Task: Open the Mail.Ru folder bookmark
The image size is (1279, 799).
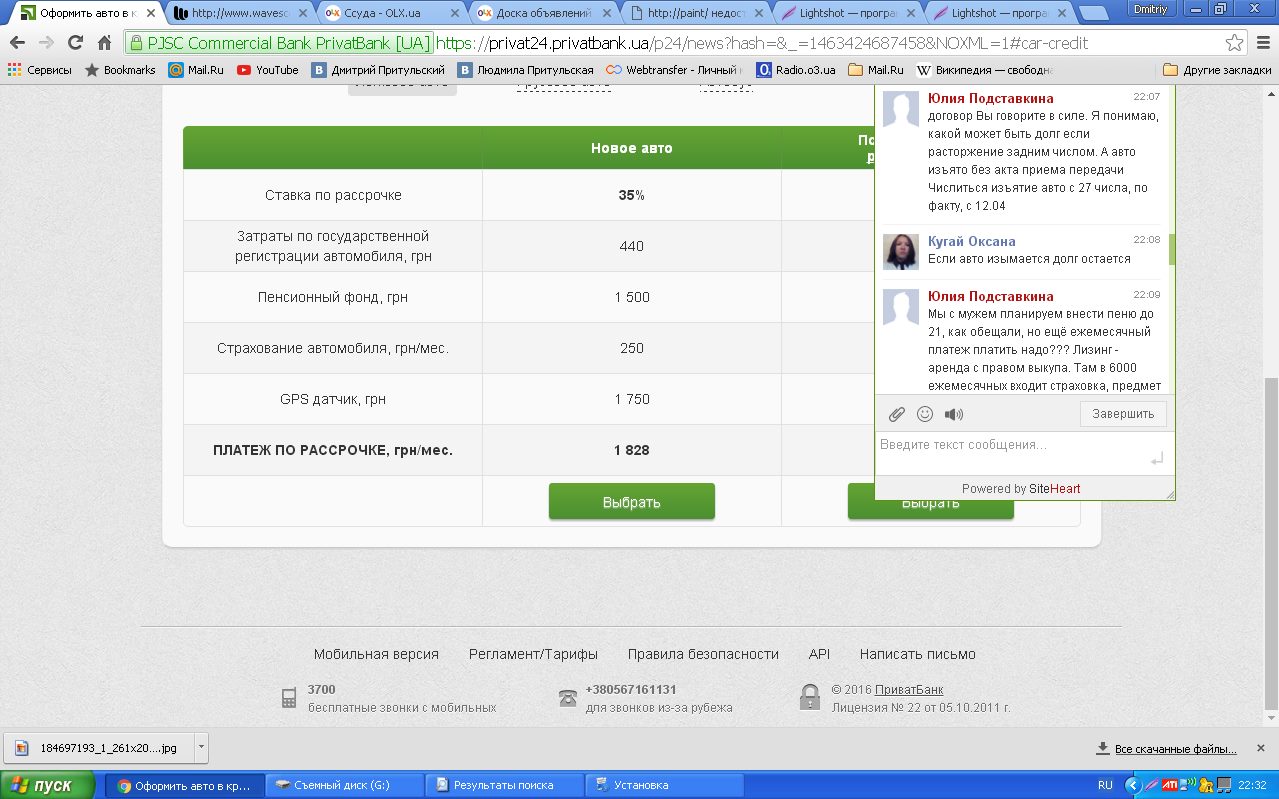Action: tap(876, 70)
